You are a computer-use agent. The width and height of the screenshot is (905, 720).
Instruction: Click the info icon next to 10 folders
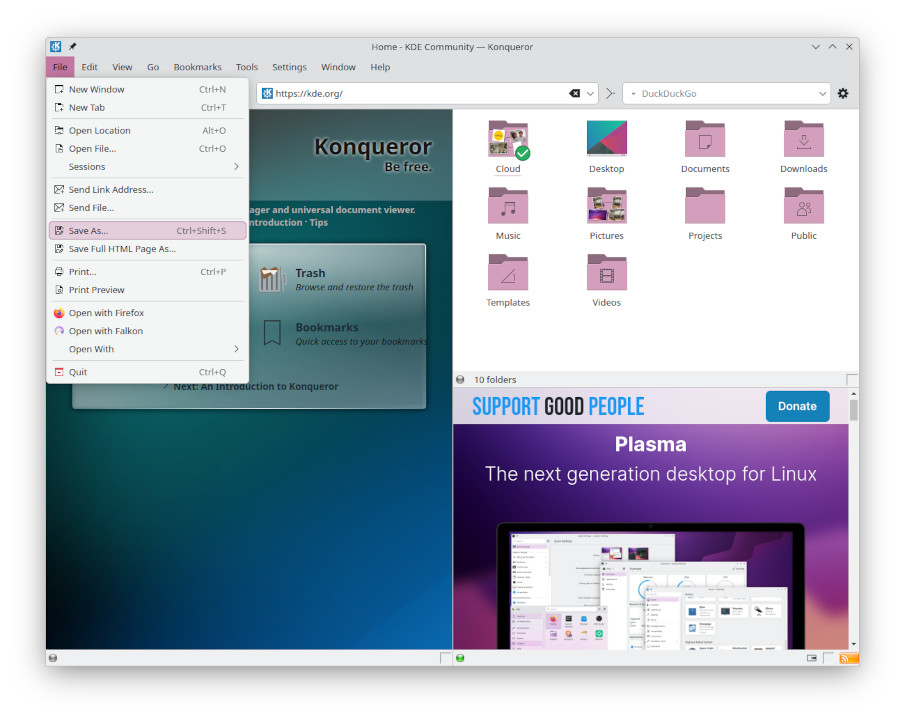[459, 380]
